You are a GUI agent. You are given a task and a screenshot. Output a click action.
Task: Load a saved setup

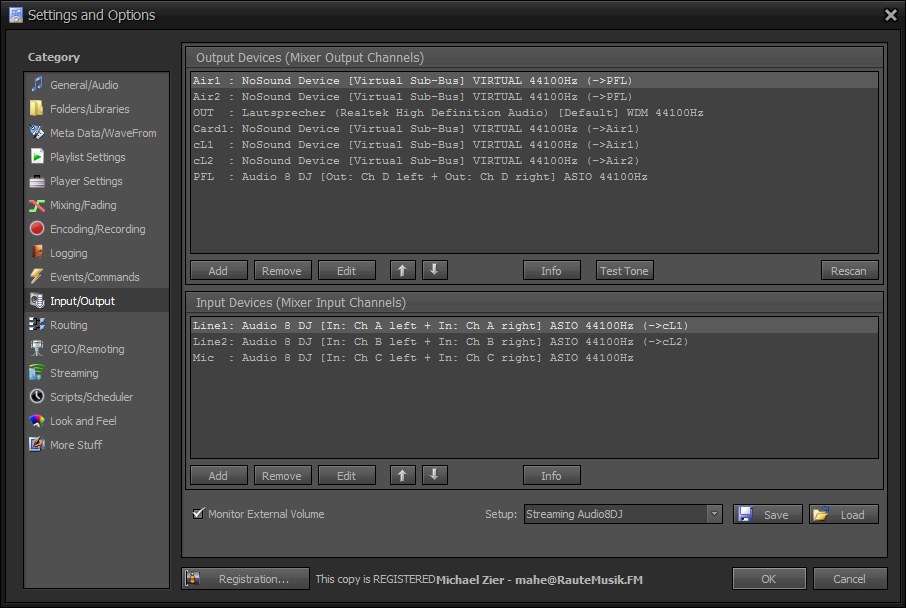[843, 514]
